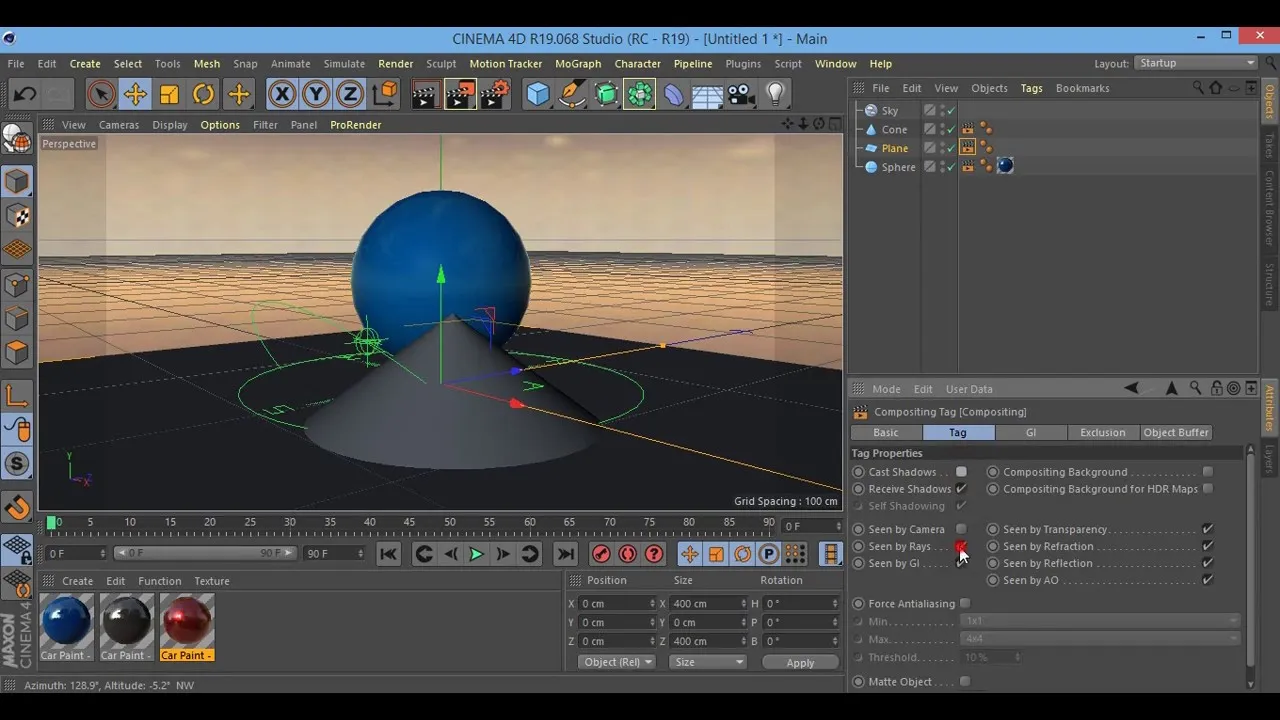Open the ProRender viewport menu

[356, 125]
